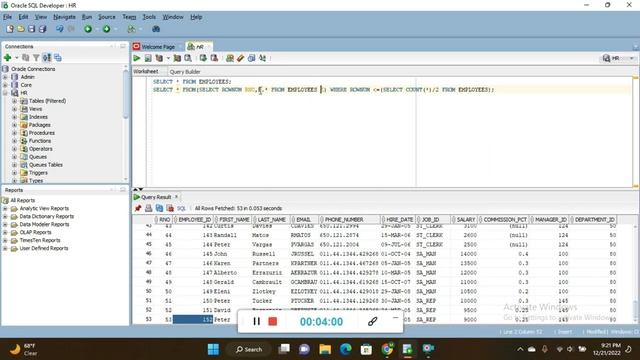Expand the Admin connection node
Viewport: 640px width, 360px height.
coord(5,77)
